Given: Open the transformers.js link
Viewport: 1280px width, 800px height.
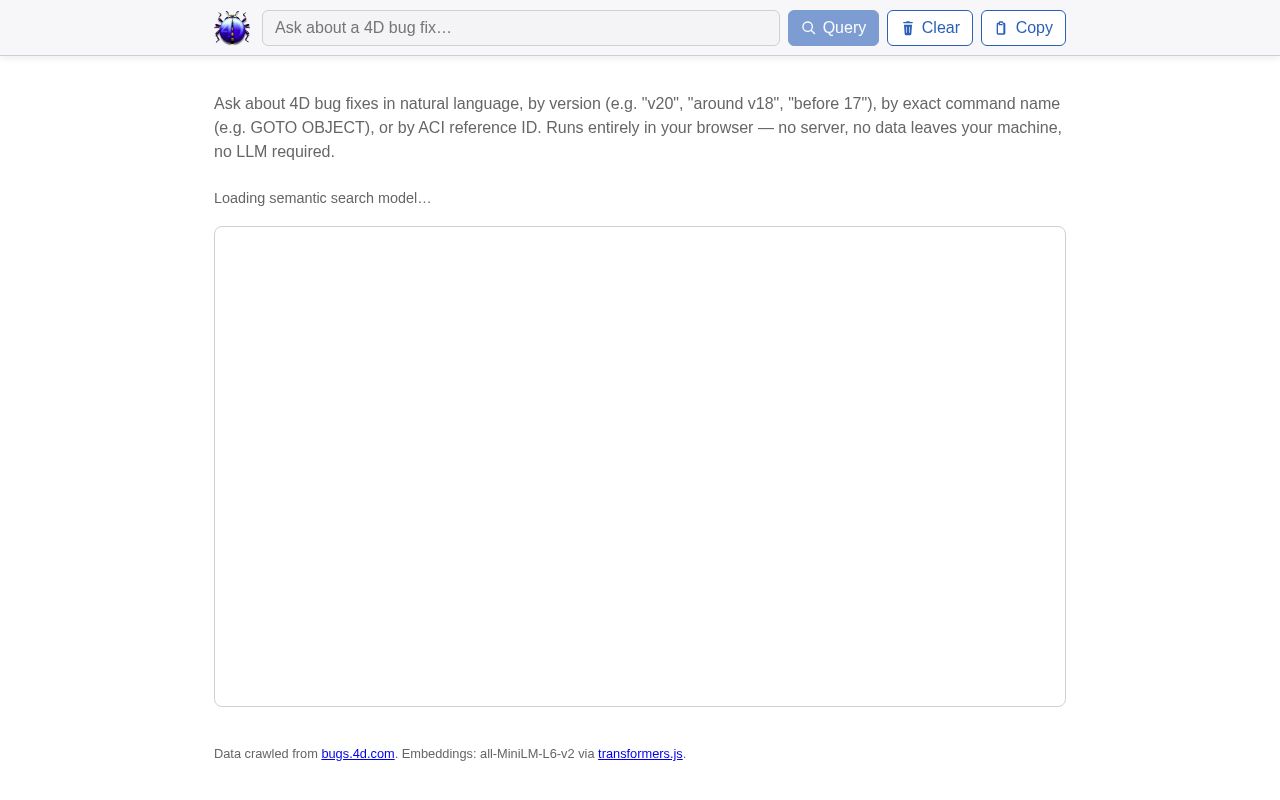Looking at the screenshot, I should click(x=640, y=754).
